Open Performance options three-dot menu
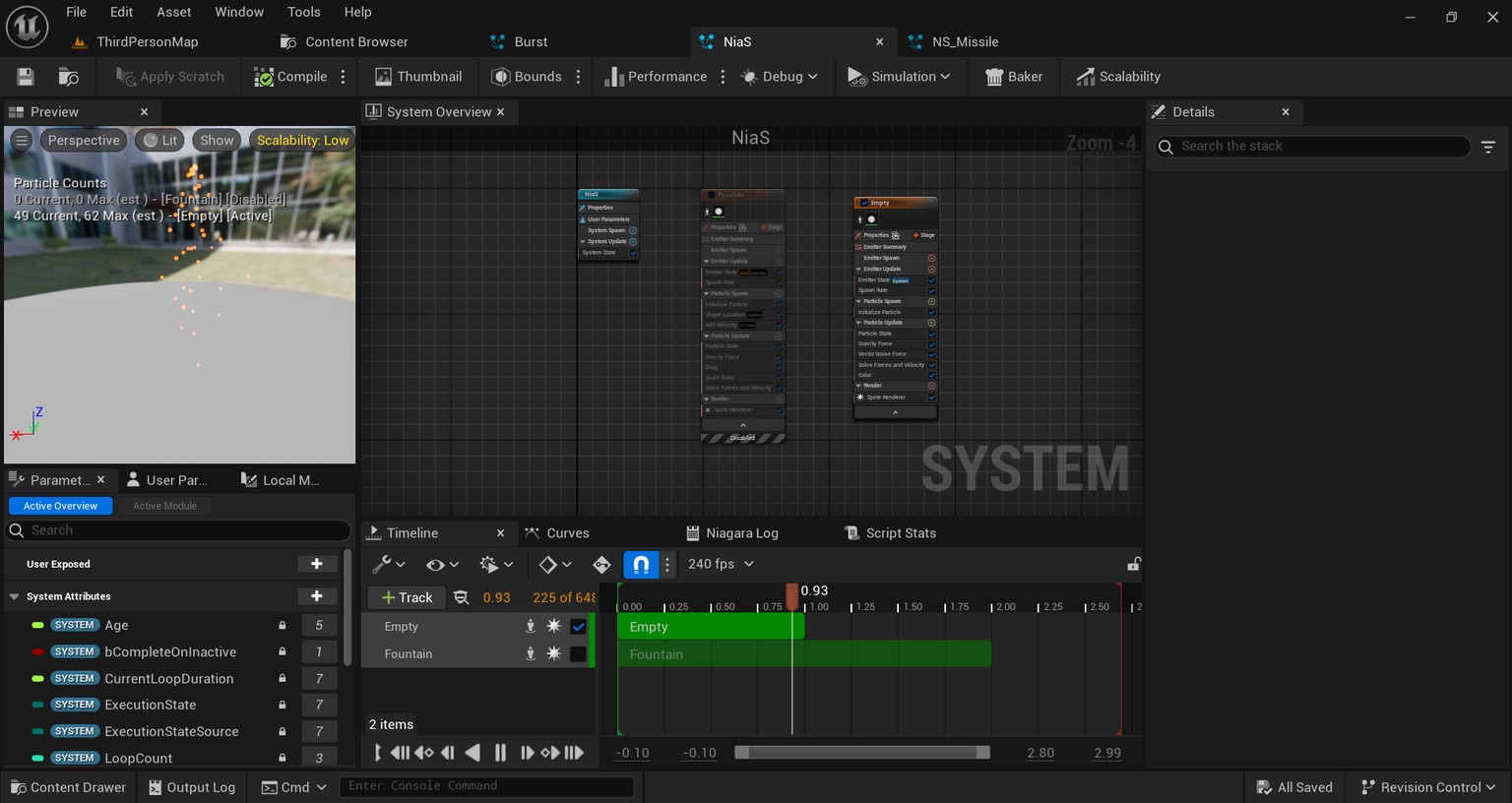 click(724, 77)
